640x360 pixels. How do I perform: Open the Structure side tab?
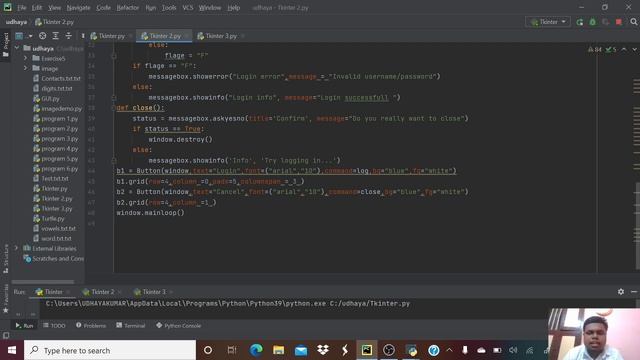[x=6, y=259]
